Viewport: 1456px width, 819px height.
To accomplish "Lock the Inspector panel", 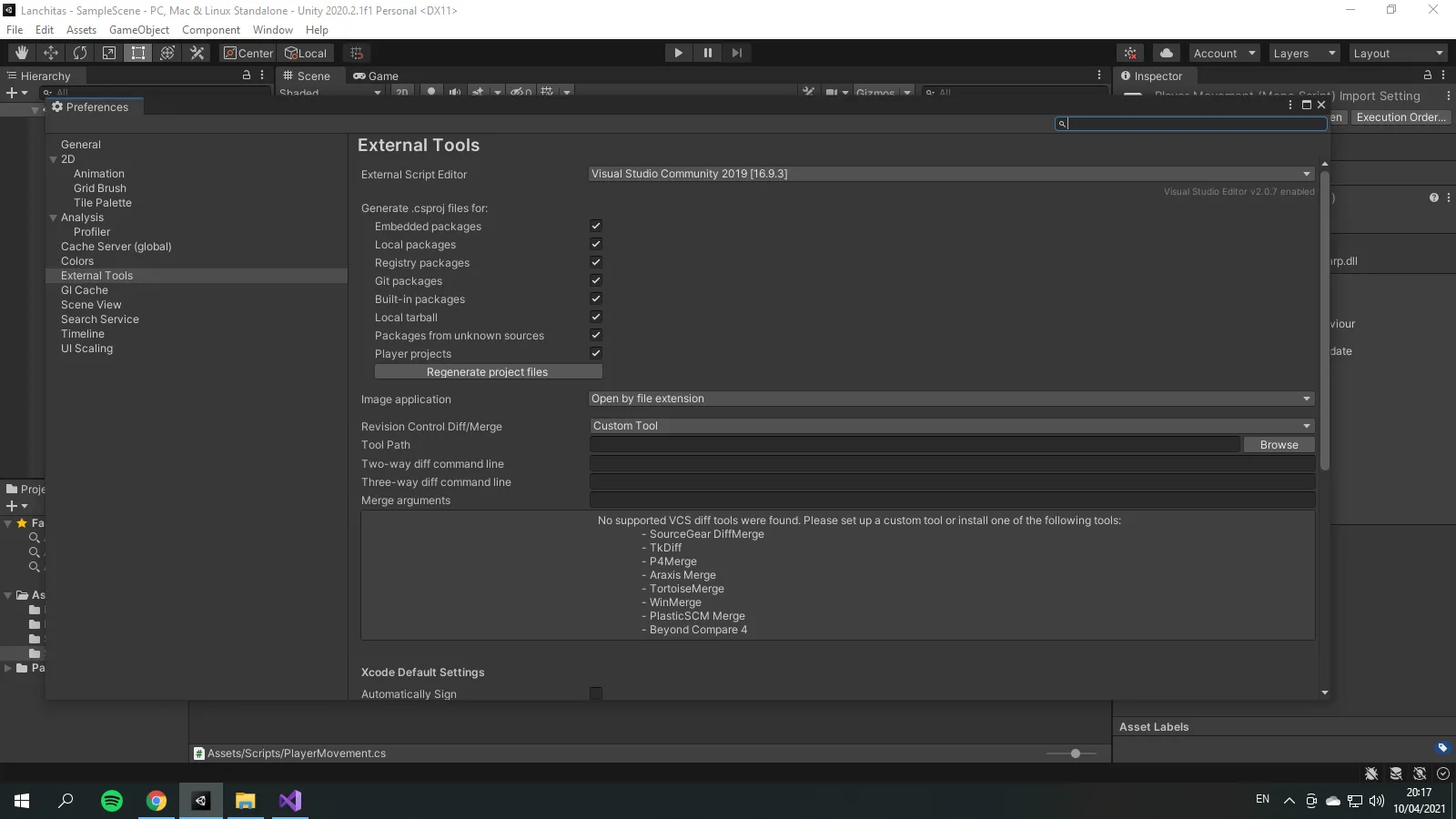I will (x=1428, y=76).
